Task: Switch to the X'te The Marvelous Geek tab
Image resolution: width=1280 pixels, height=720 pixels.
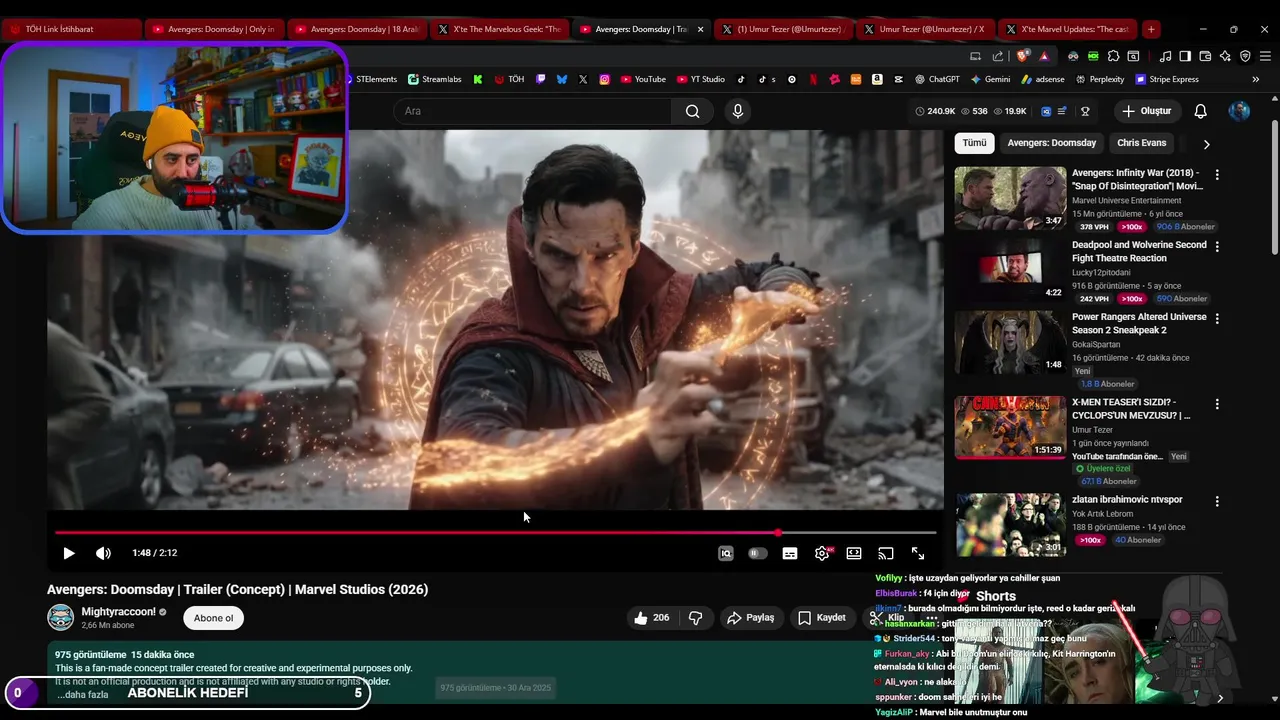Action: 500,29
